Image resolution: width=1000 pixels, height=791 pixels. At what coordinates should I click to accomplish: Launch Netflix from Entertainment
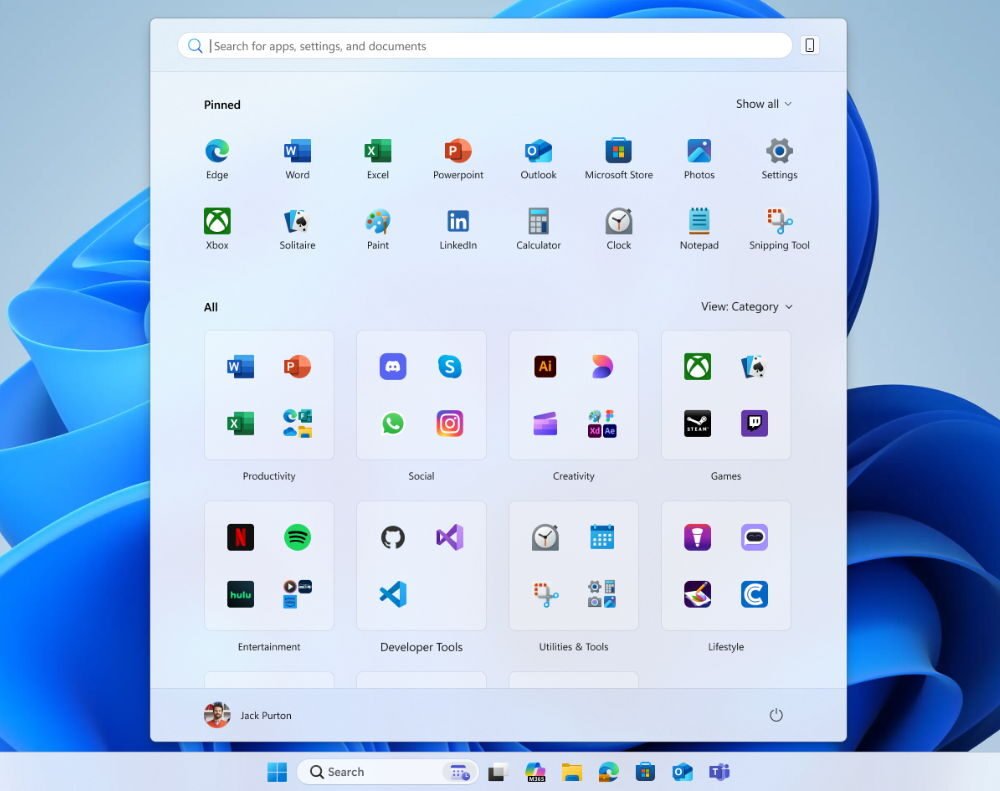coord(240,537)
